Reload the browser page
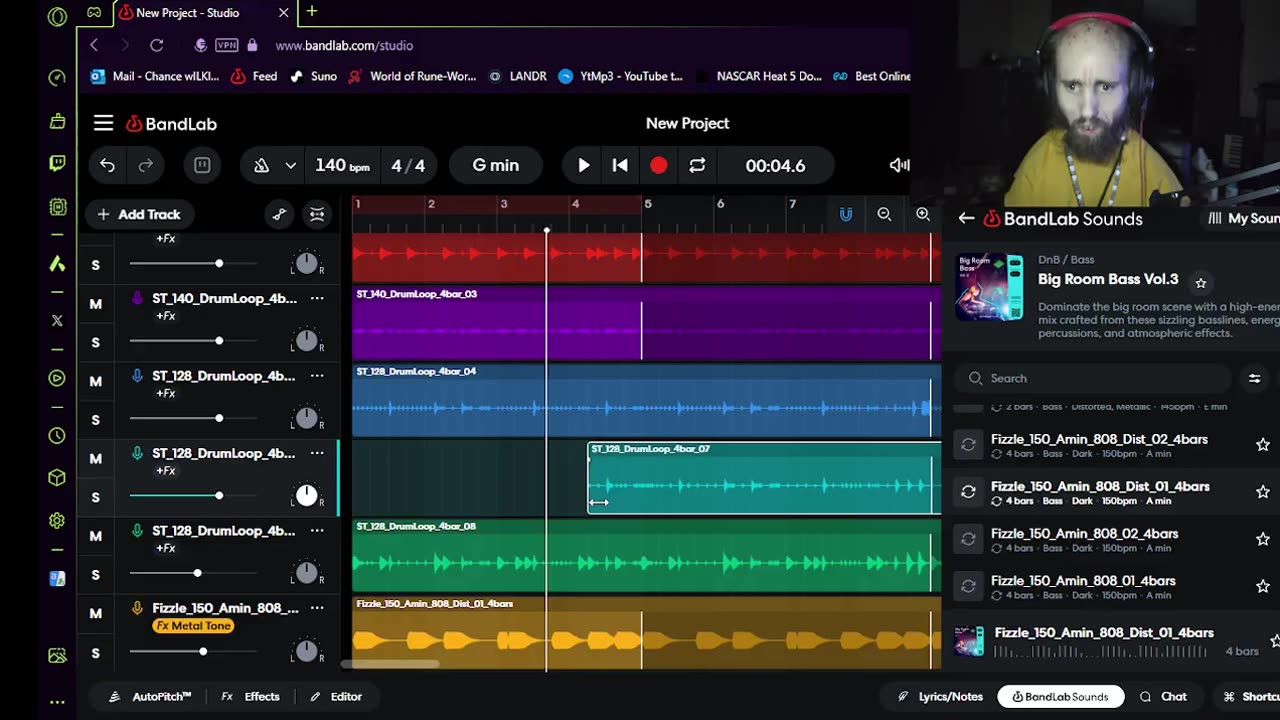This screenshot has width=1280, height=720. (x=156, y=45)
